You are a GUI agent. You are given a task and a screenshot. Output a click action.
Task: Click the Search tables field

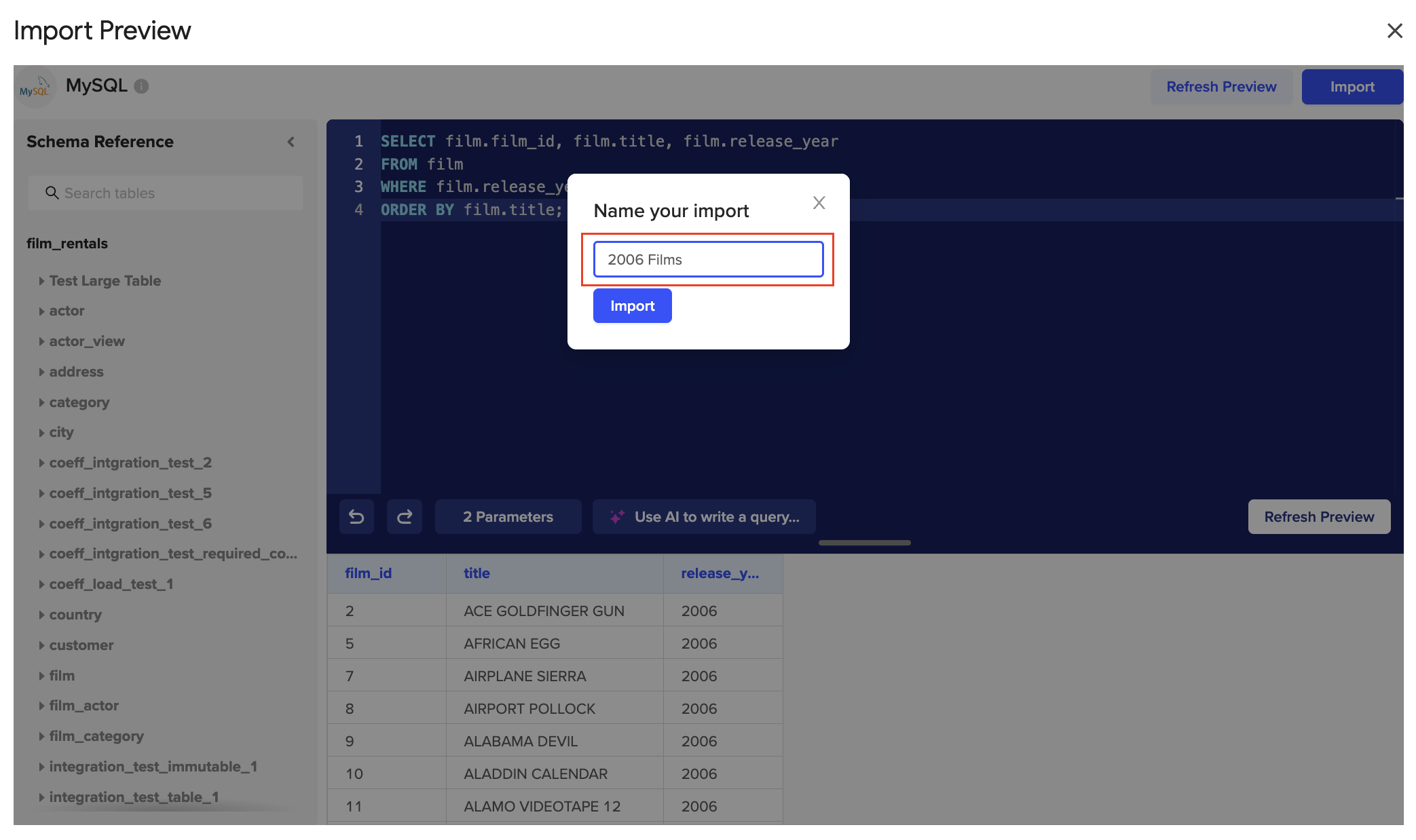pos(166,193)
